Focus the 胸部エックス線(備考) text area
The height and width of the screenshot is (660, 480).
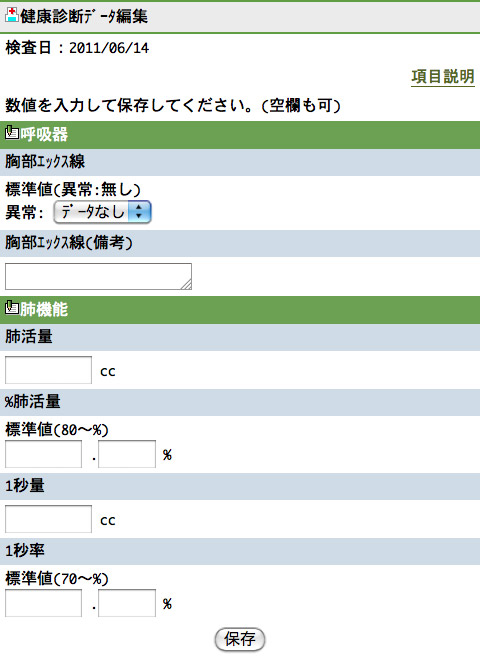(99, 277)
